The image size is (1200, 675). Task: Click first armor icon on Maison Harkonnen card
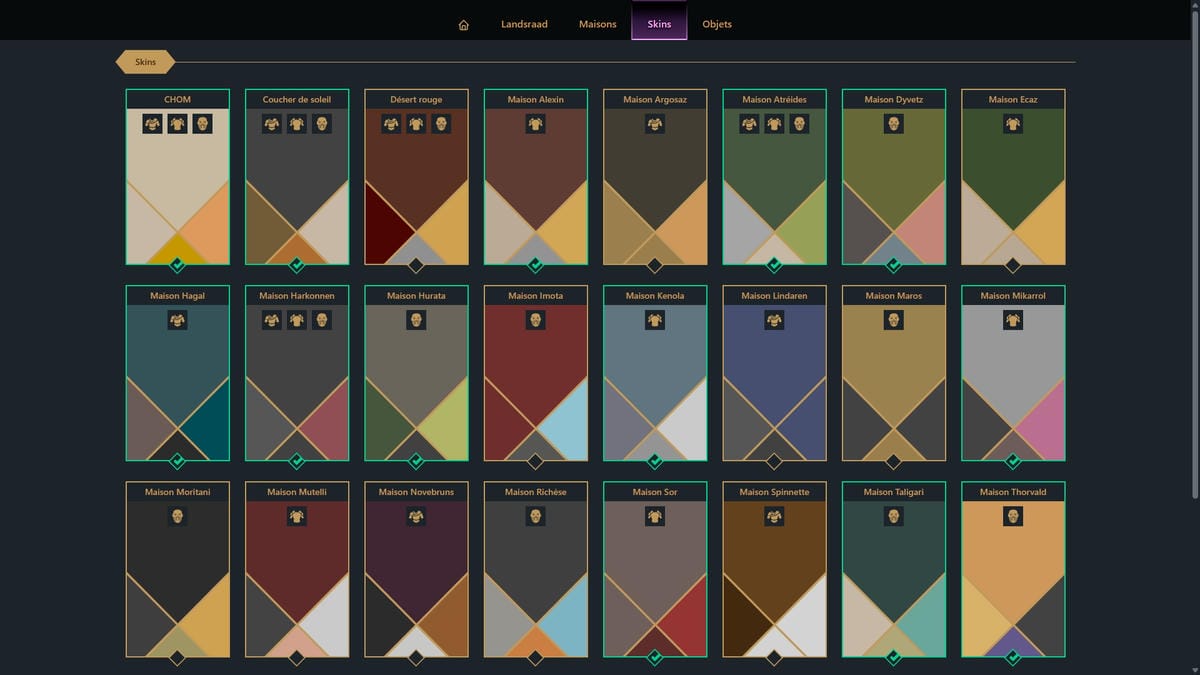(272, 320)
